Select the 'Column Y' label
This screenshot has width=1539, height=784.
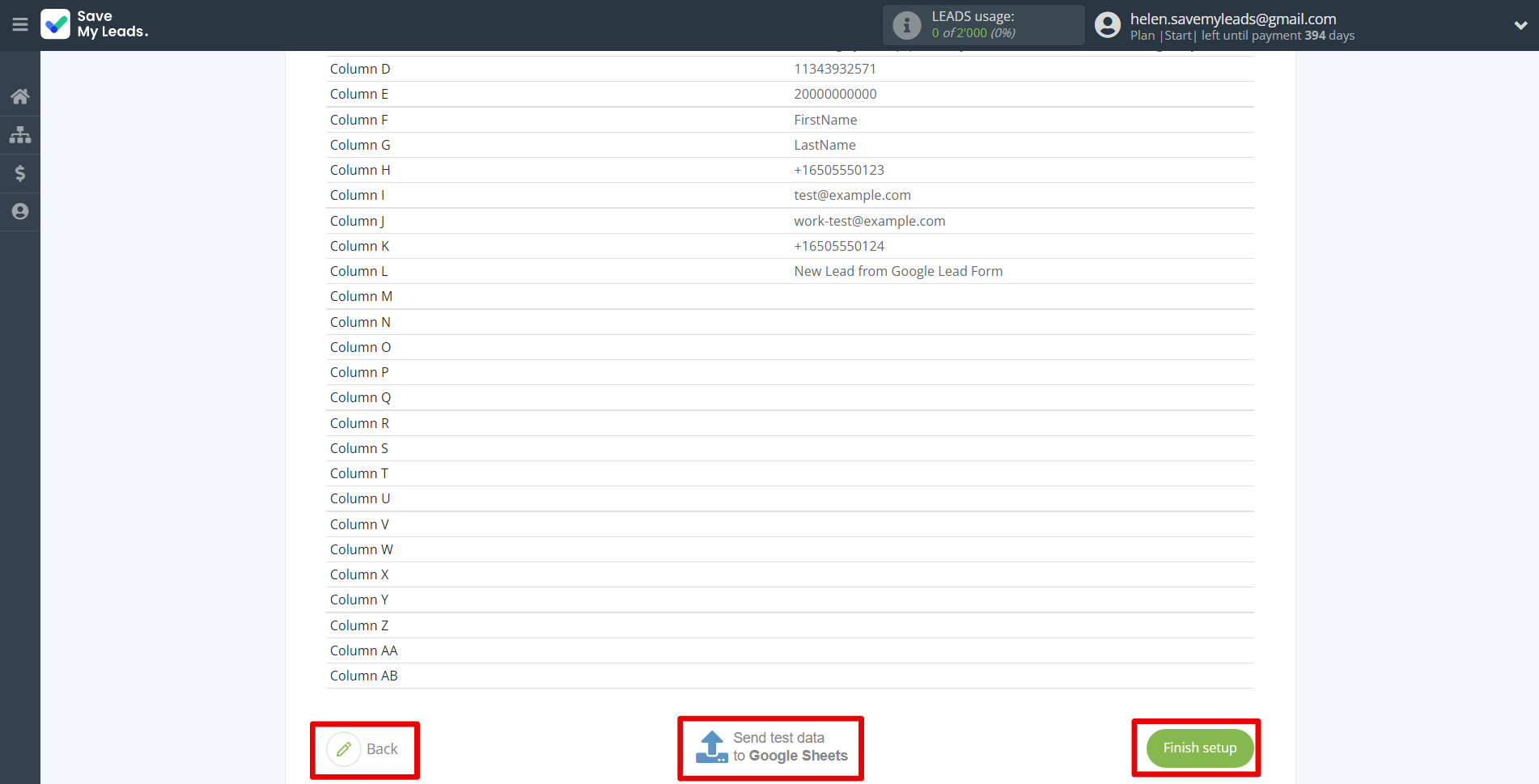(x=359, y=600)
